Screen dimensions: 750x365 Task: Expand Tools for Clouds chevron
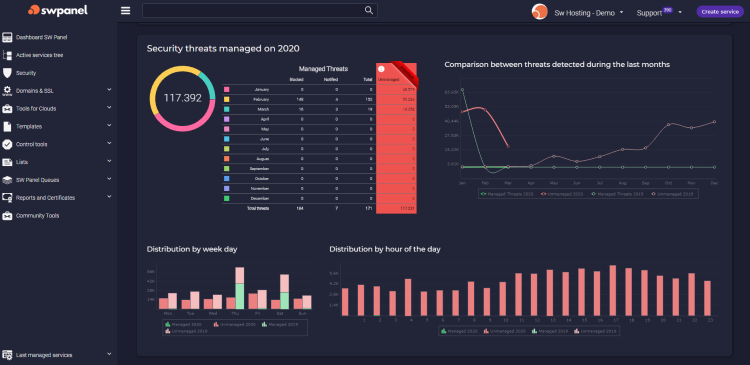click(109, 107)
